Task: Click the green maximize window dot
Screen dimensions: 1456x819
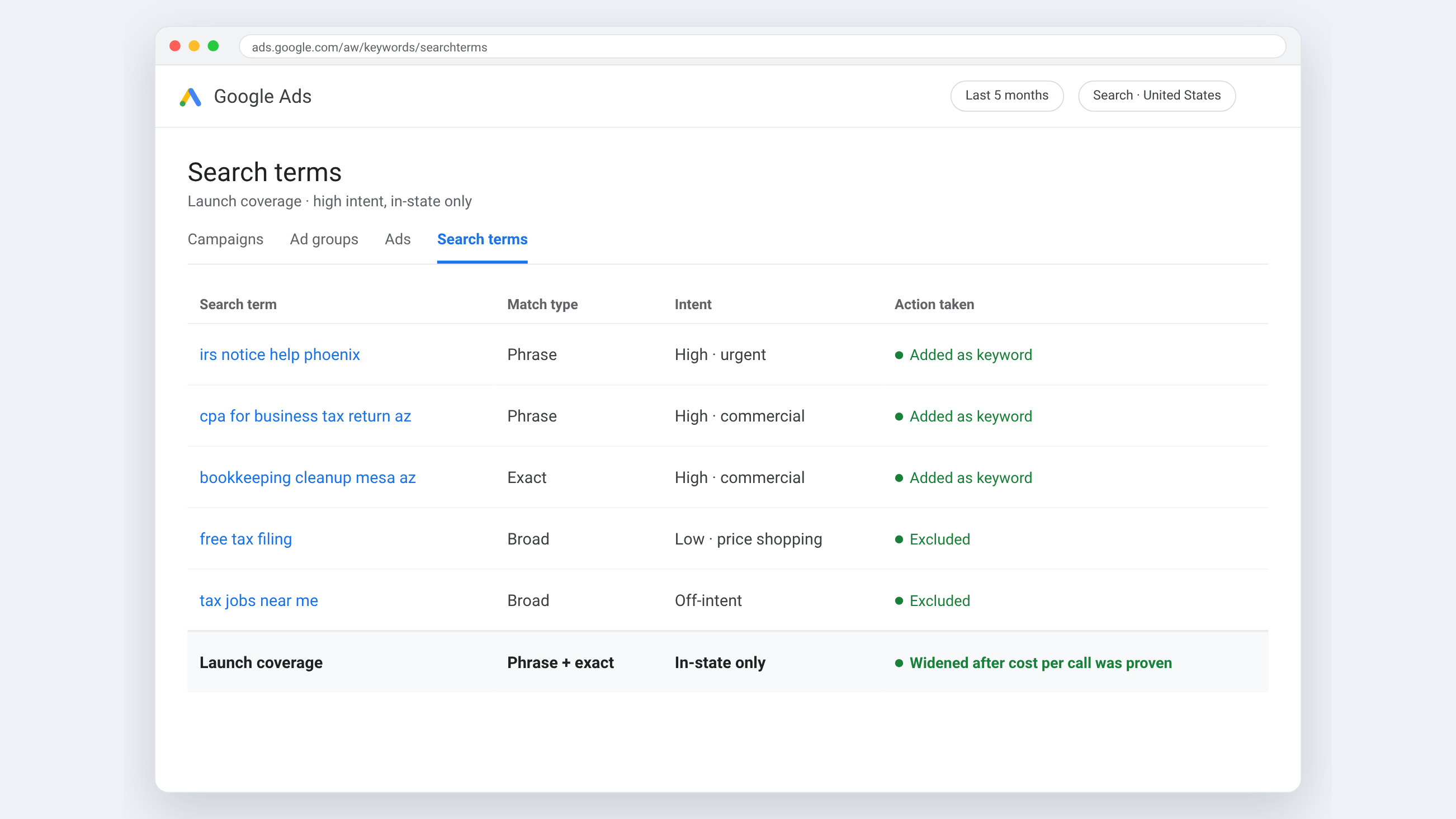Action: click(x=213, y=46)
